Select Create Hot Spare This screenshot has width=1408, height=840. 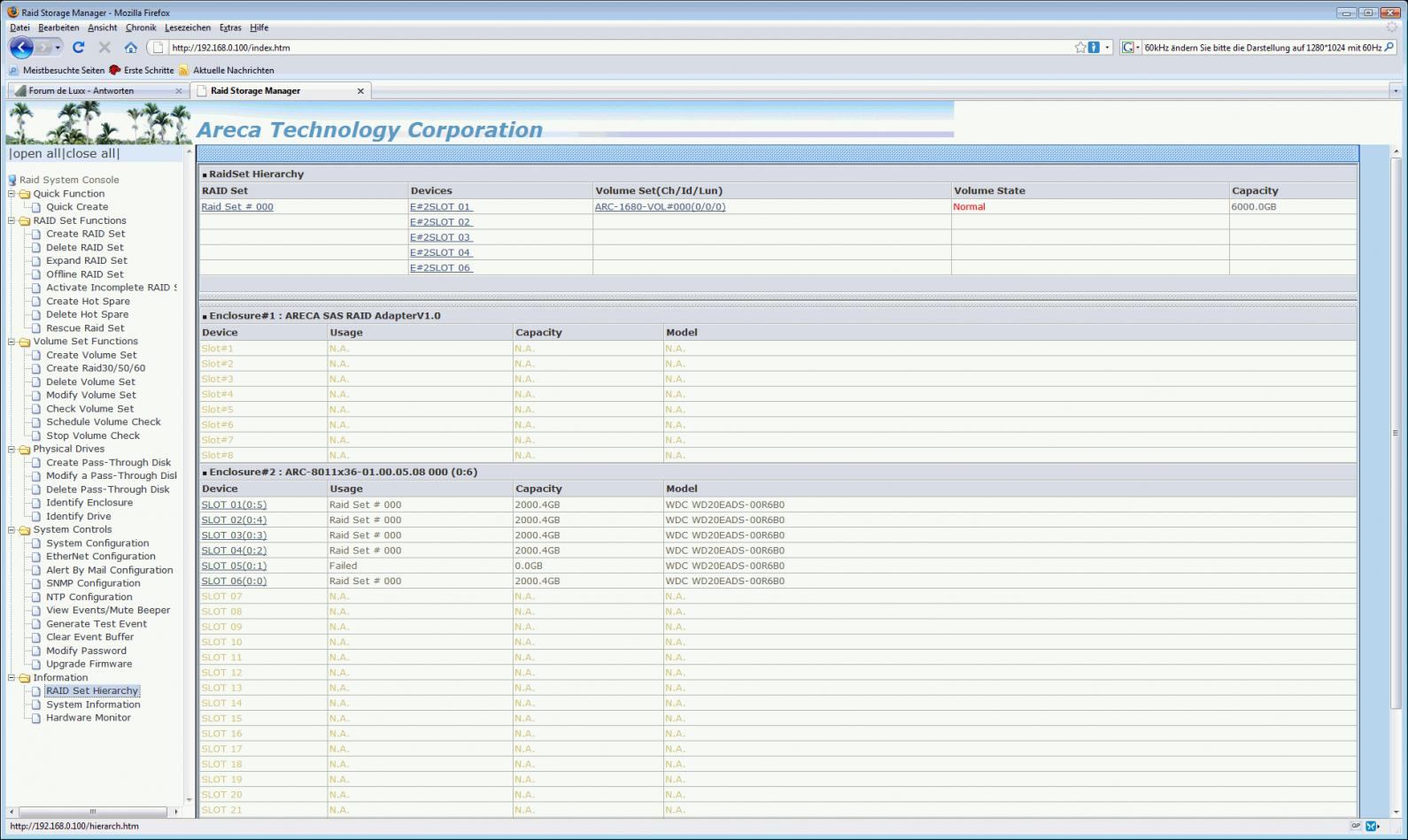(x=88, y=301)
